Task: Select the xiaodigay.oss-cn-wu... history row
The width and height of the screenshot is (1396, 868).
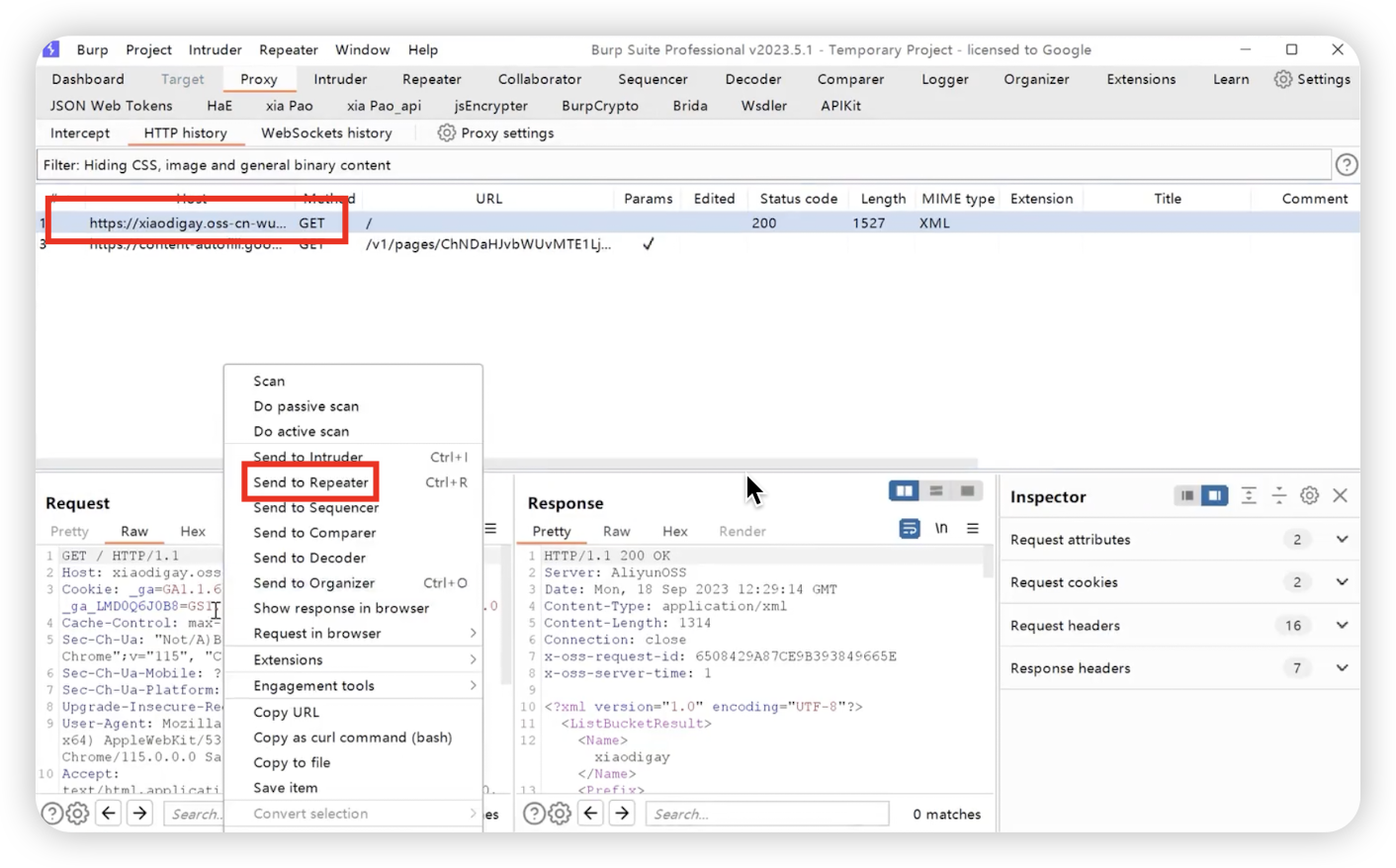Action: point(698,223)
